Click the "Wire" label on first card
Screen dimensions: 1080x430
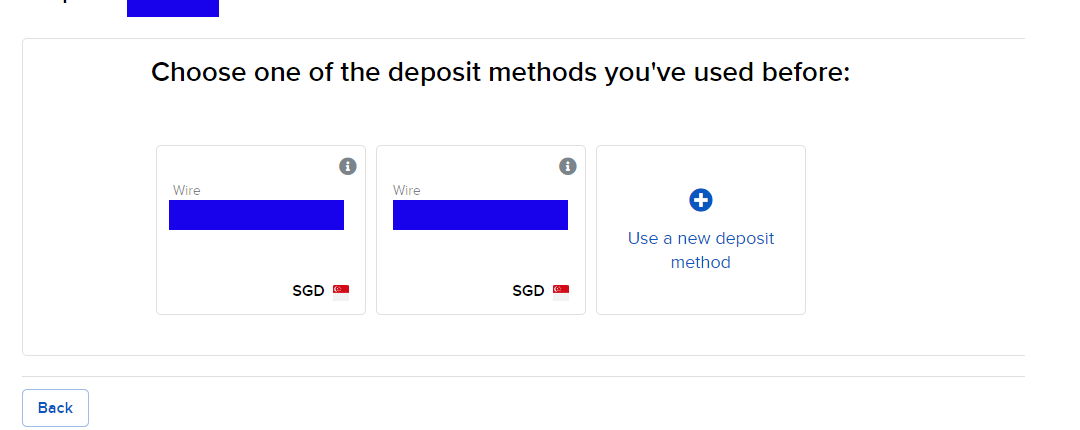point(187,190)
